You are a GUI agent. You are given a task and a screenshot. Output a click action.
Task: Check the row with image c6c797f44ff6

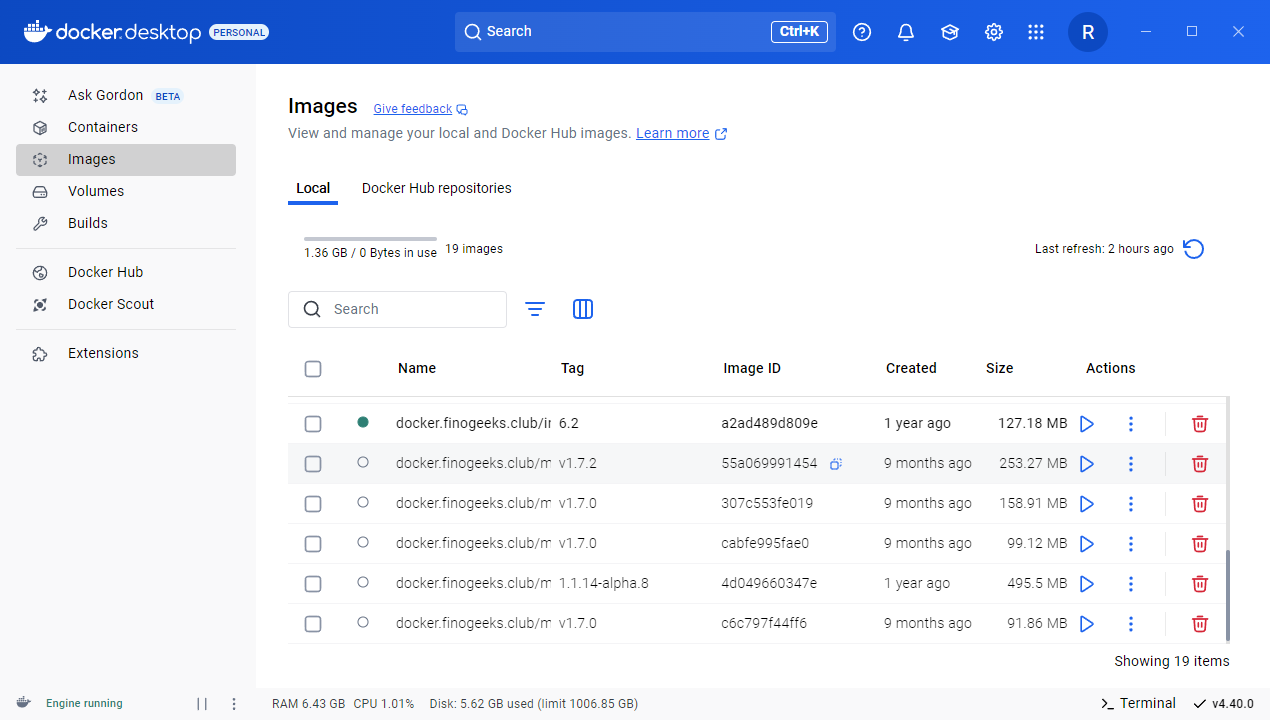click(x=313, y=624)
